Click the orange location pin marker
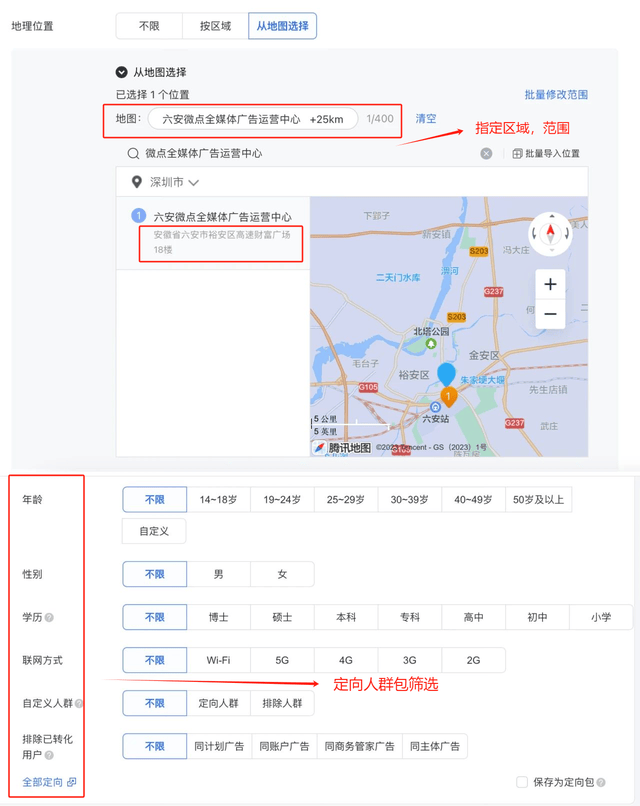640x806 pixels. tap(449, 397)
